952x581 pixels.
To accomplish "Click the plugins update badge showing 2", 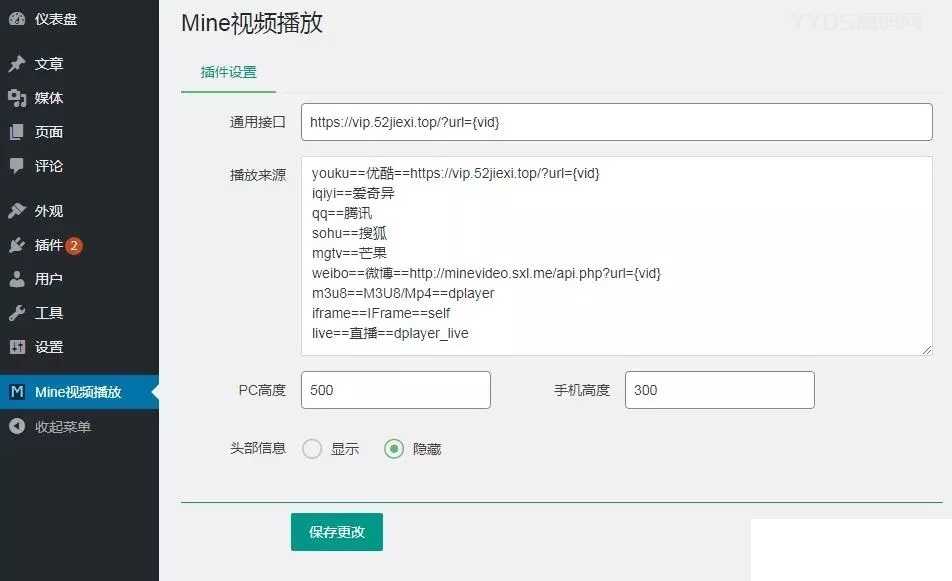I will [74, 245].
